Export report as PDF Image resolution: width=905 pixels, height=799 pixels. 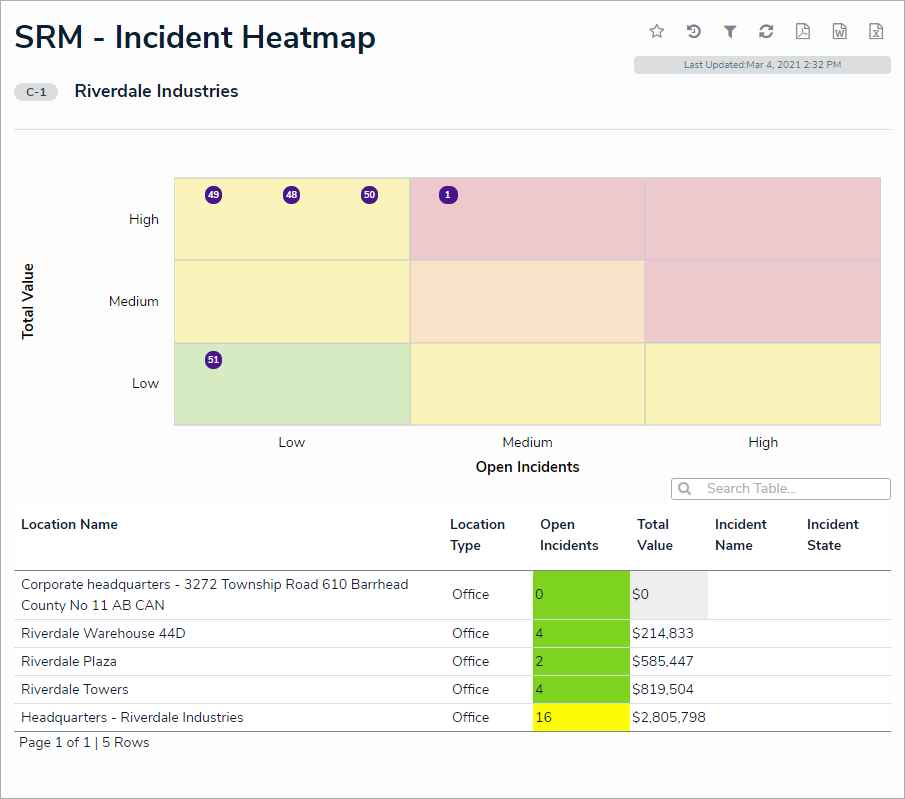pyautogui.click(x=802, y=32)
